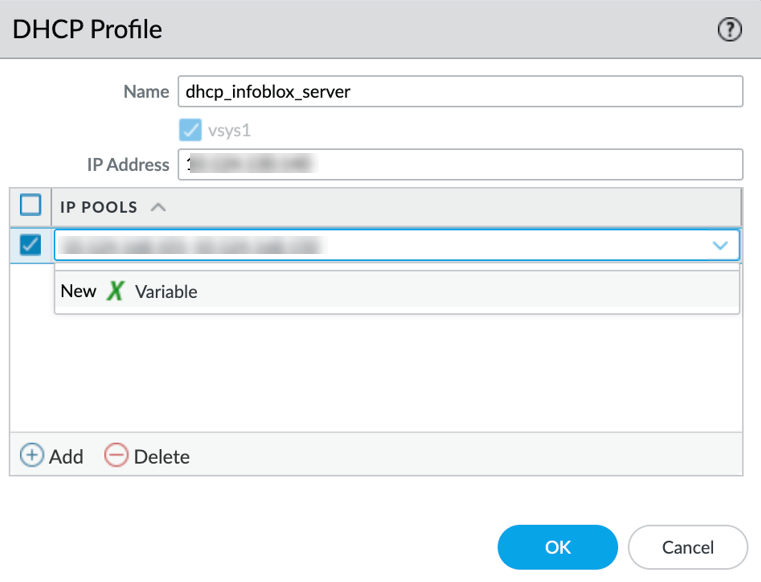Screen dimensions: 761x582
Task: Click the Add label text
Action: 66,457
